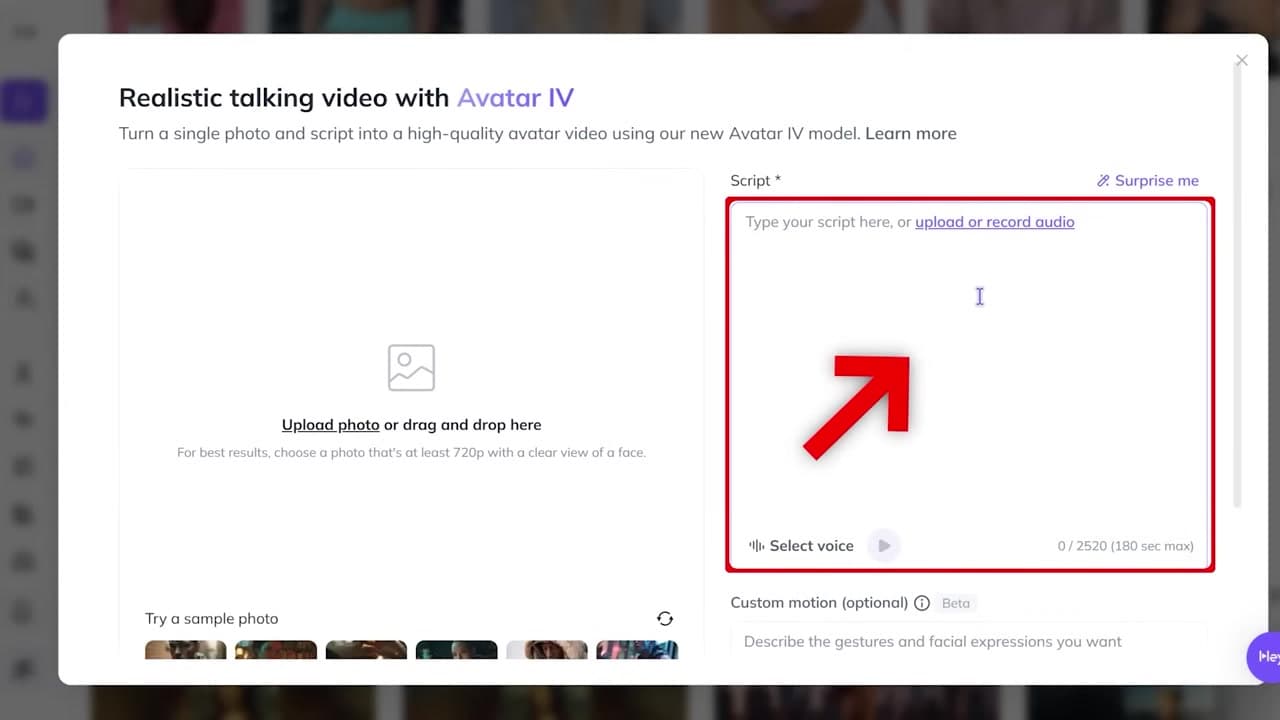Play the voice preview
Image resolution: width=1280 pixels, height=720 pixels.
(x=883, y=546)
